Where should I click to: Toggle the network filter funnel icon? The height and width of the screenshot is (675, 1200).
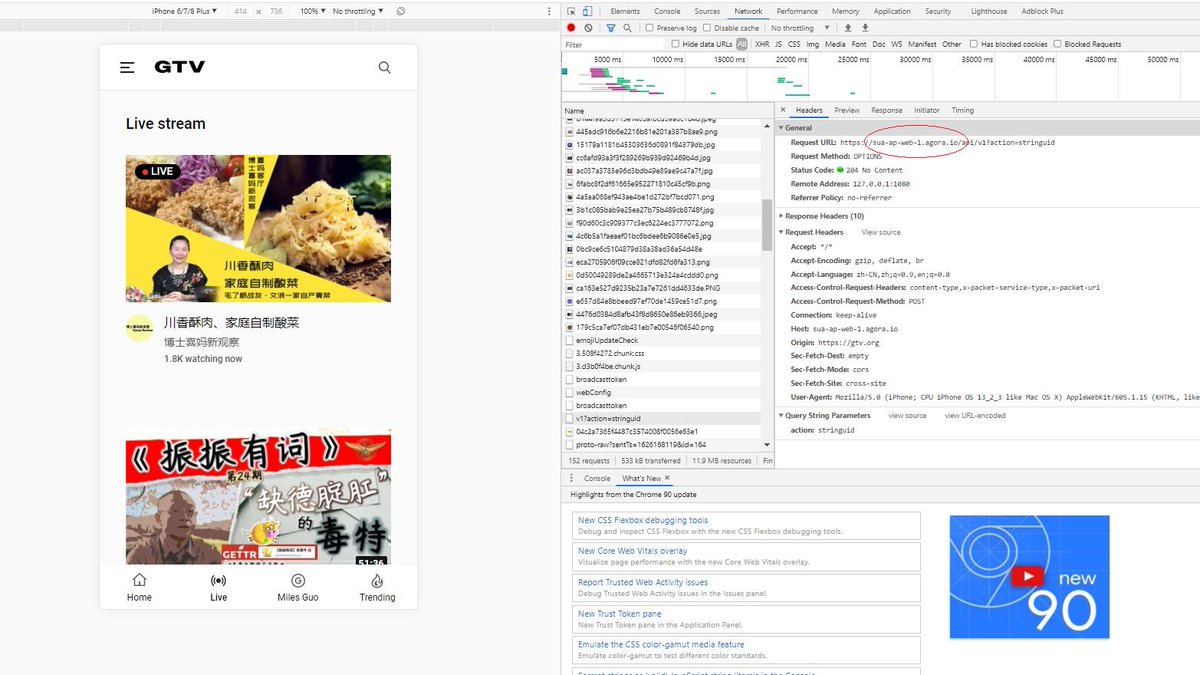click(x=611, y=28)
